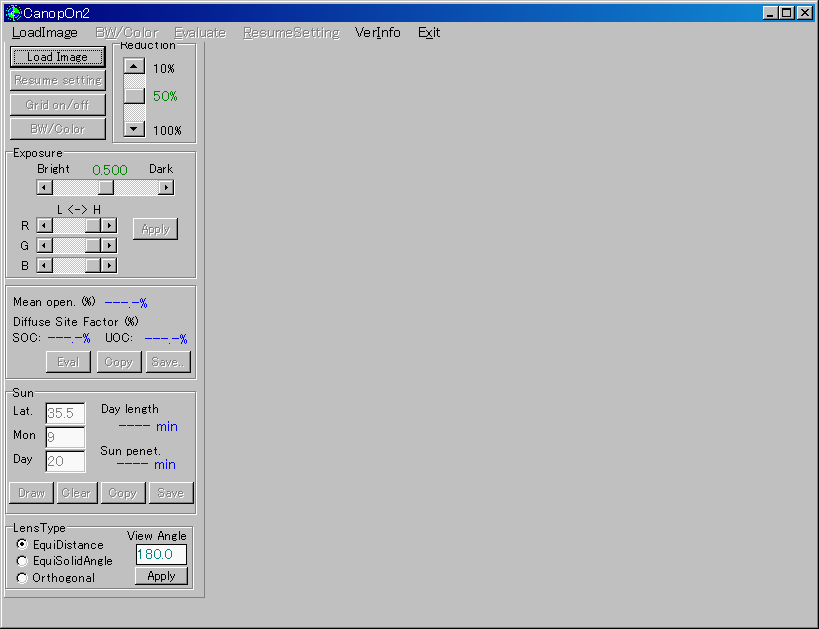Click the Day input field
Viewport: 819px width, 629px height.
pyautogui.click(x=65, y=461)
